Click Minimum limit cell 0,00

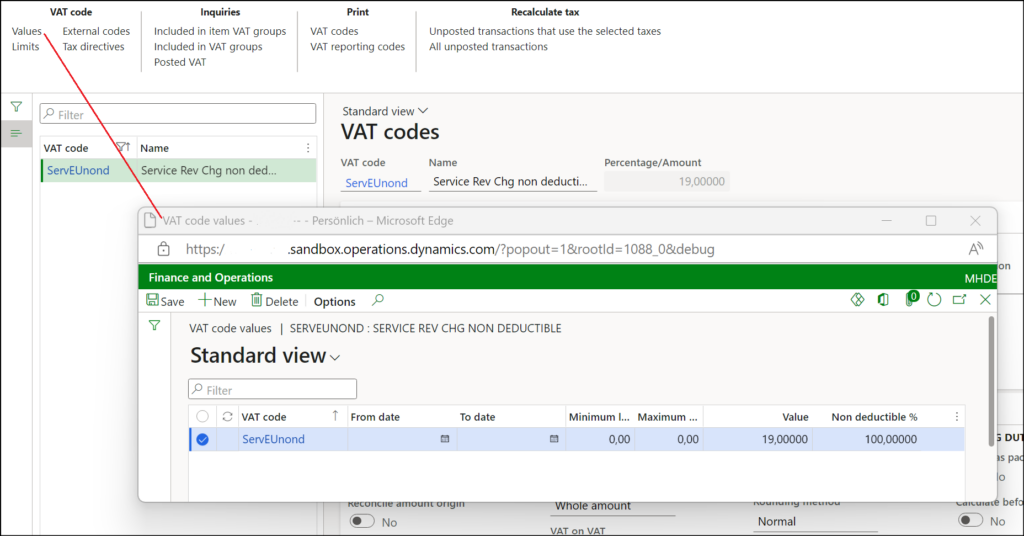600,439
